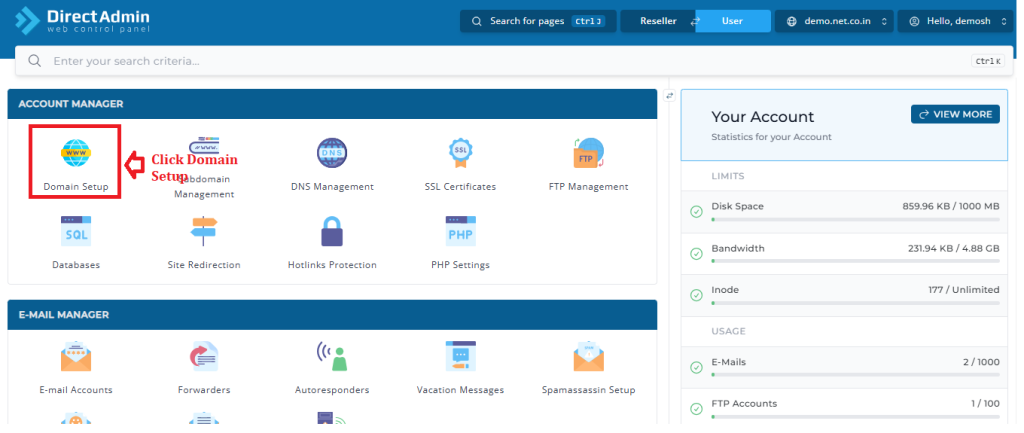Open Autoresponders icon
1024x433 pixels.
[332, 356]
